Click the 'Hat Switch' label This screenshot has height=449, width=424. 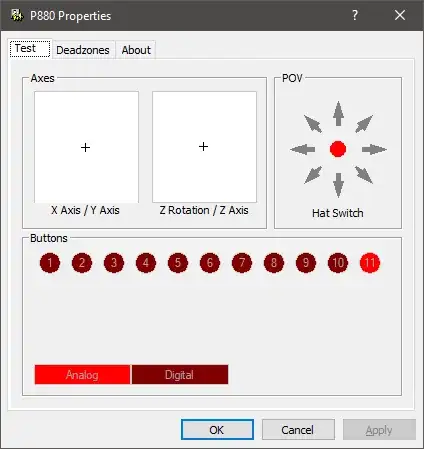coord(338,213)
